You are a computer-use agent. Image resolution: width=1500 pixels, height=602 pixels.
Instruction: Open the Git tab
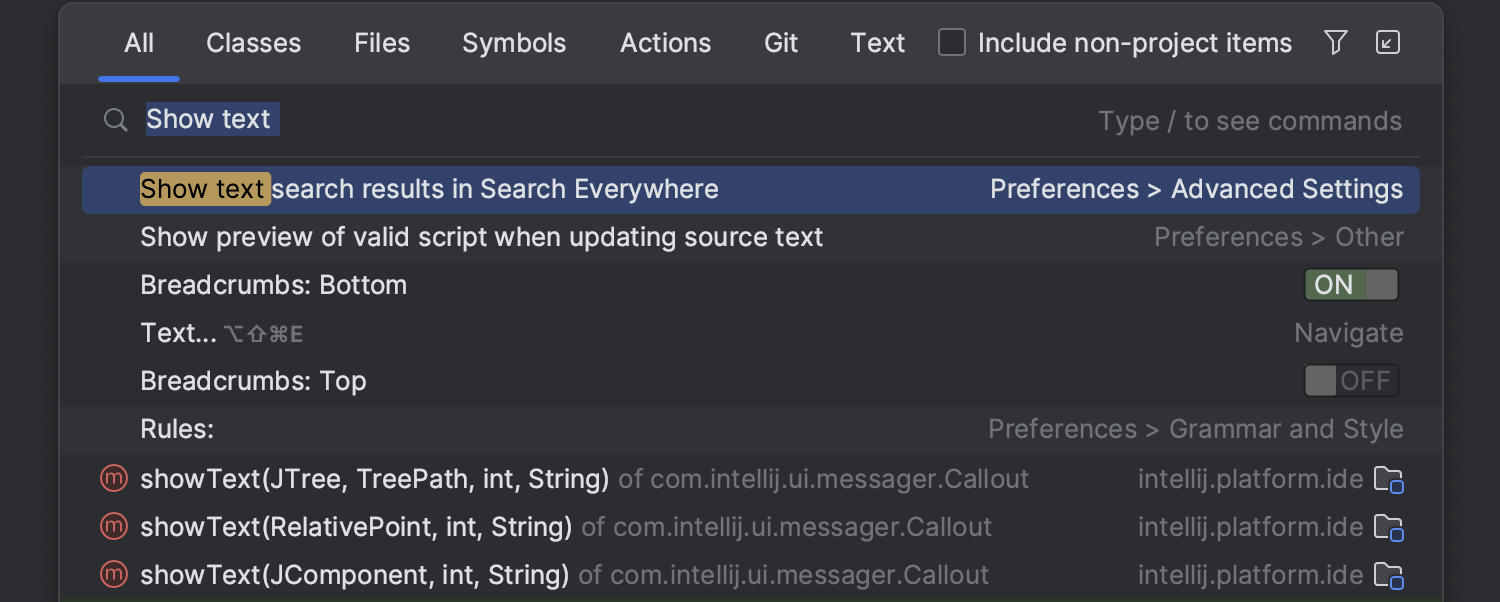(780, 42)
